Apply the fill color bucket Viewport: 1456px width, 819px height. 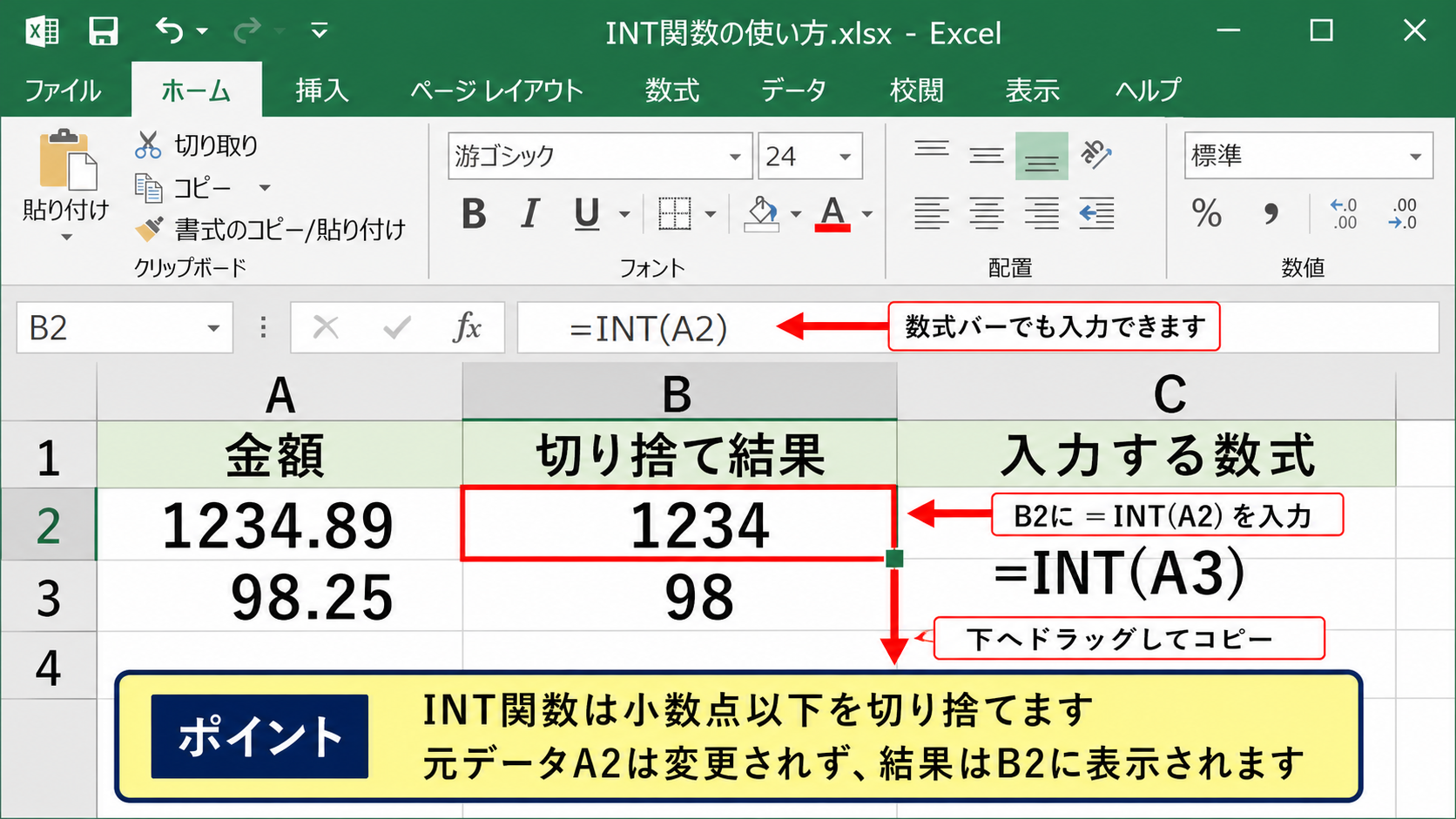click(x=762, y=213)
